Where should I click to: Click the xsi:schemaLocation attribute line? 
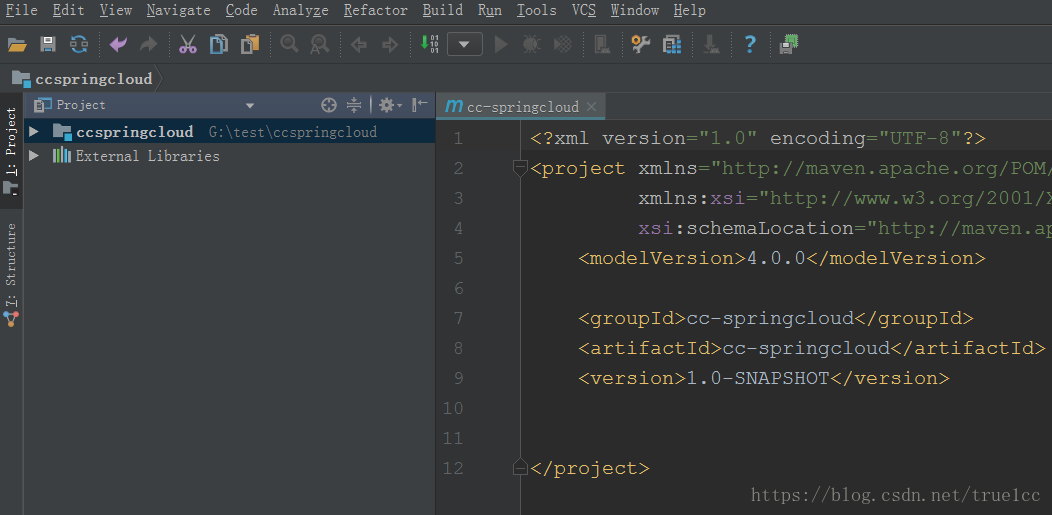(x=845, y=229)
